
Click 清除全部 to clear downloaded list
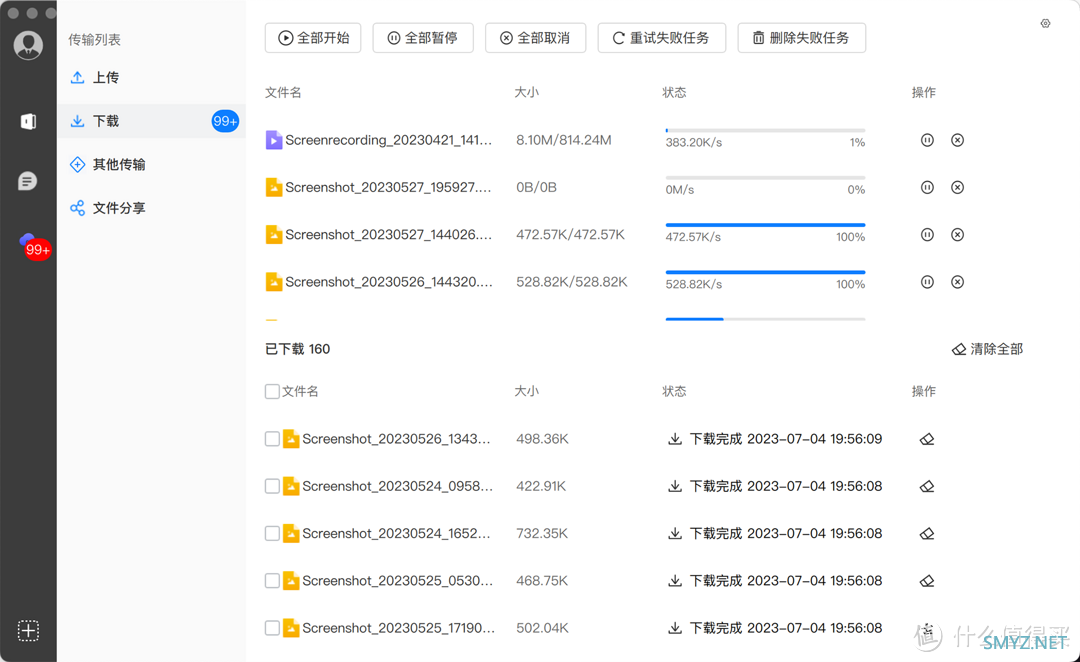point(987,349)
